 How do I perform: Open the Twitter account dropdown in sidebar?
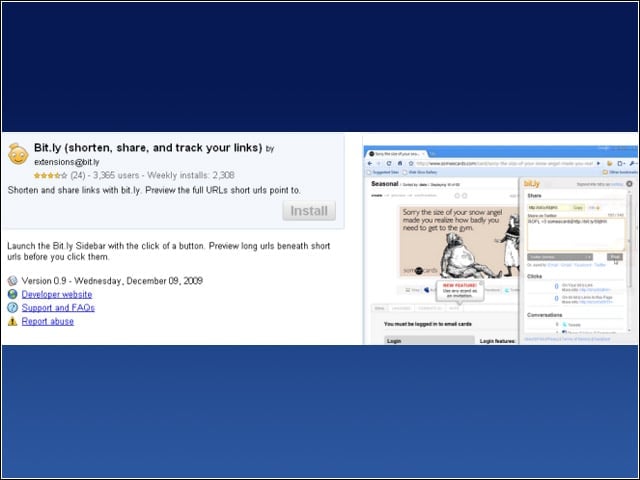(x=560, y=257)
